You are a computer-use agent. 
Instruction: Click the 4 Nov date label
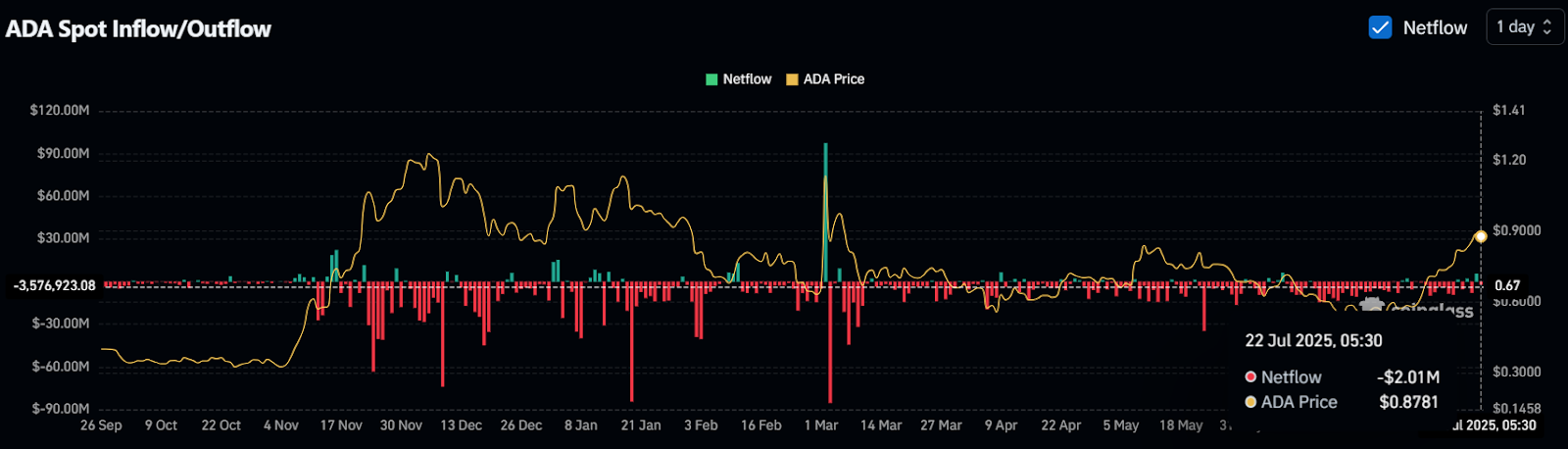click(281, 425)
